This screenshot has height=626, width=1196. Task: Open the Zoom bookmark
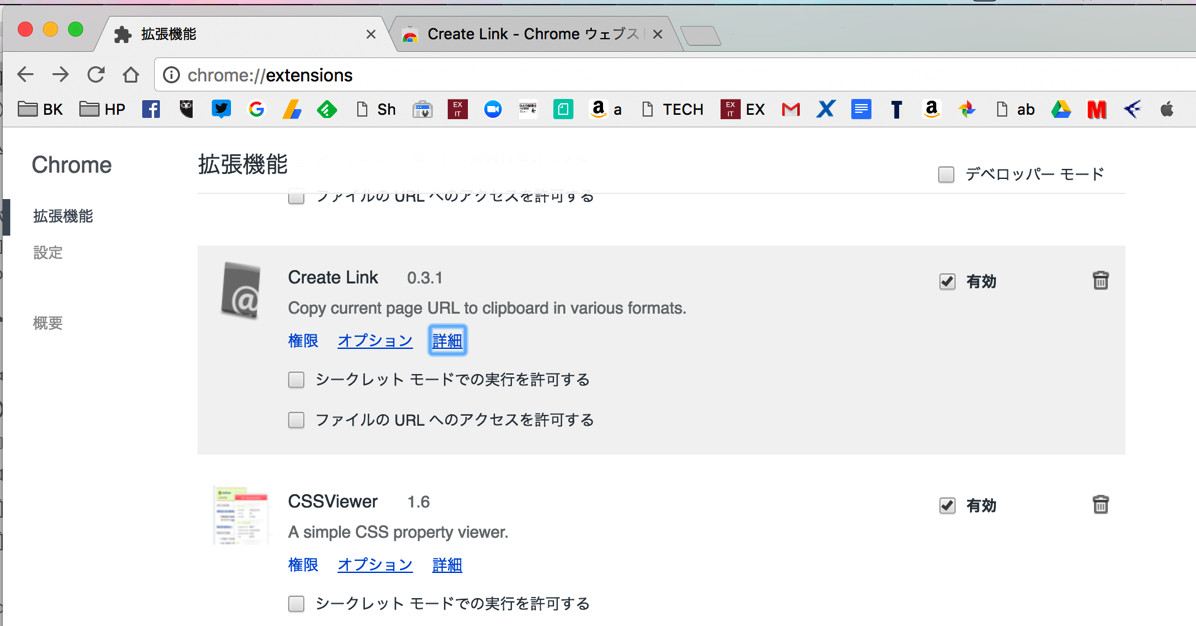[x=493, y=109]
